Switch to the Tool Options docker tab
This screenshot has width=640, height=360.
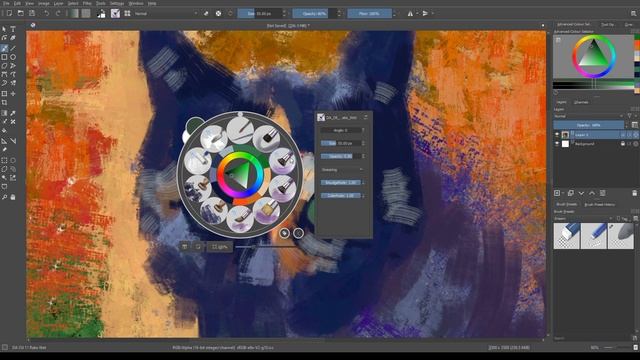pyautogui.click(x=608, y=25)
